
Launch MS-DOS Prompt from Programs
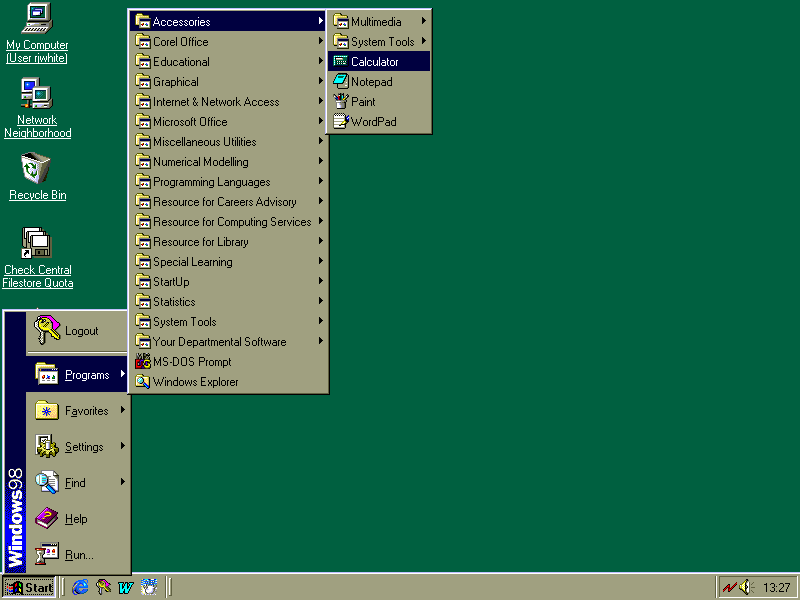pos(229,362)
